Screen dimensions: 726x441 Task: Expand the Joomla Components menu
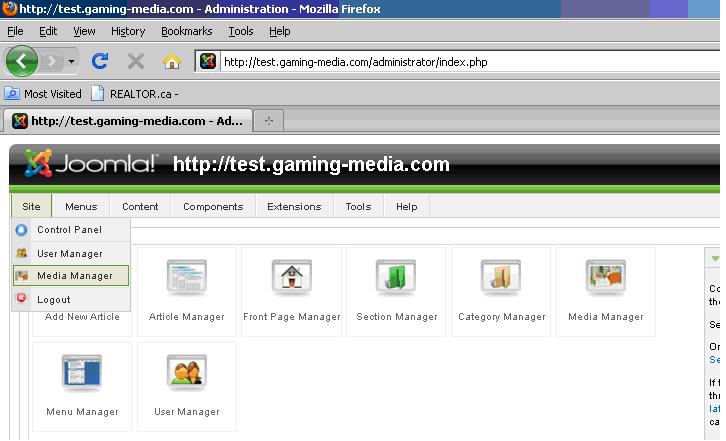click(x=213, y=206)
